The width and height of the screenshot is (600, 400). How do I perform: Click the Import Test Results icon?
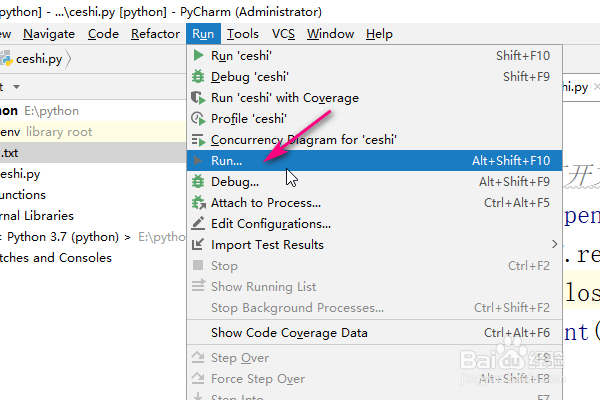tap(198, 245)
